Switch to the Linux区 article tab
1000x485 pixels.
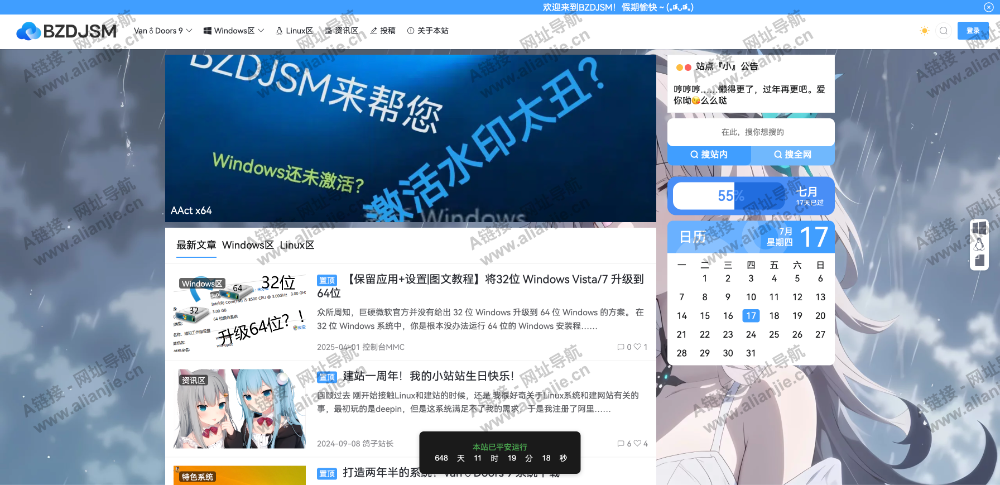point(297,245)
